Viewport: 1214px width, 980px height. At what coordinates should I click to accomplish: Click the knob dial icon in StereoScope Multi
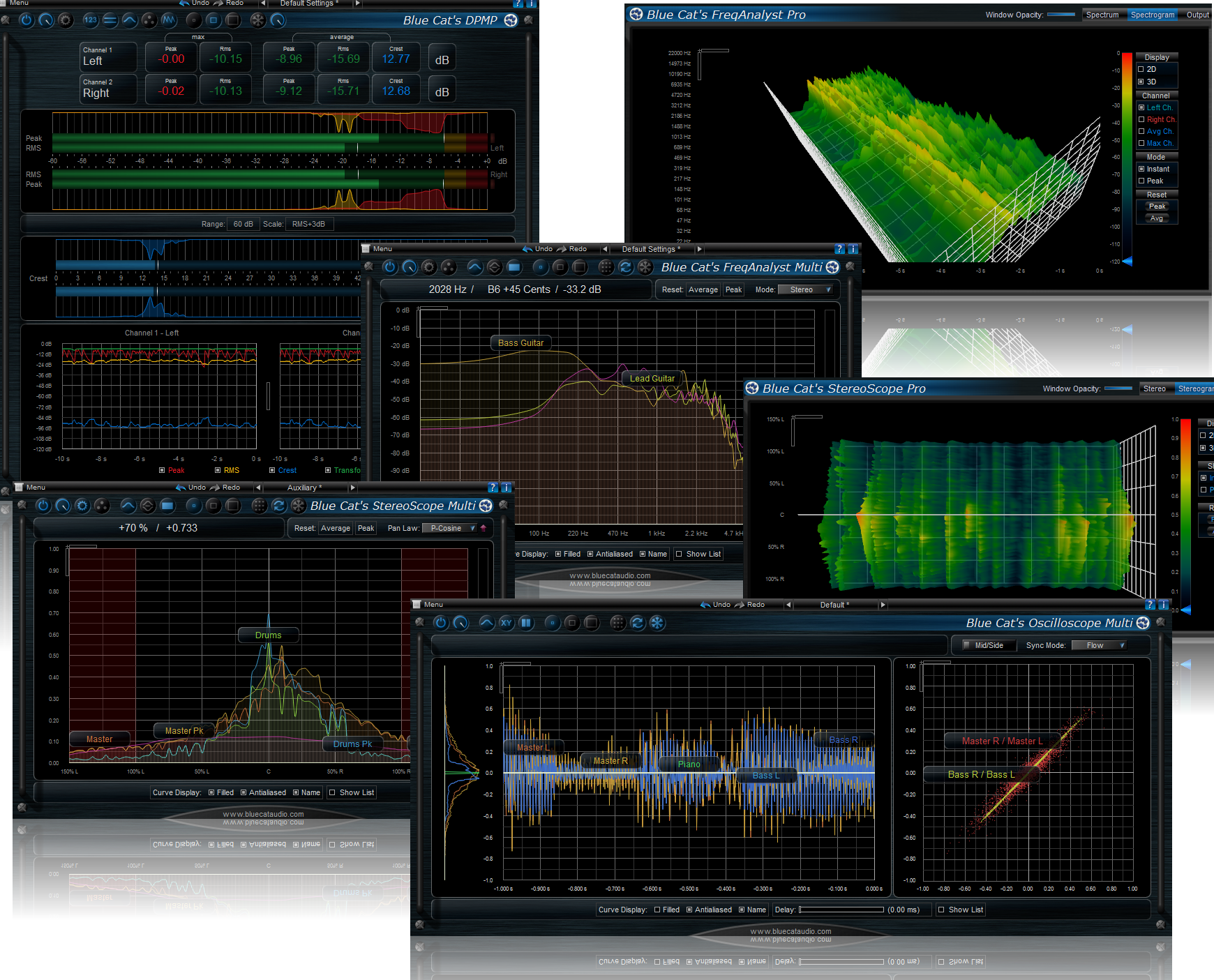pyautogui.click(x=63, y=506)
